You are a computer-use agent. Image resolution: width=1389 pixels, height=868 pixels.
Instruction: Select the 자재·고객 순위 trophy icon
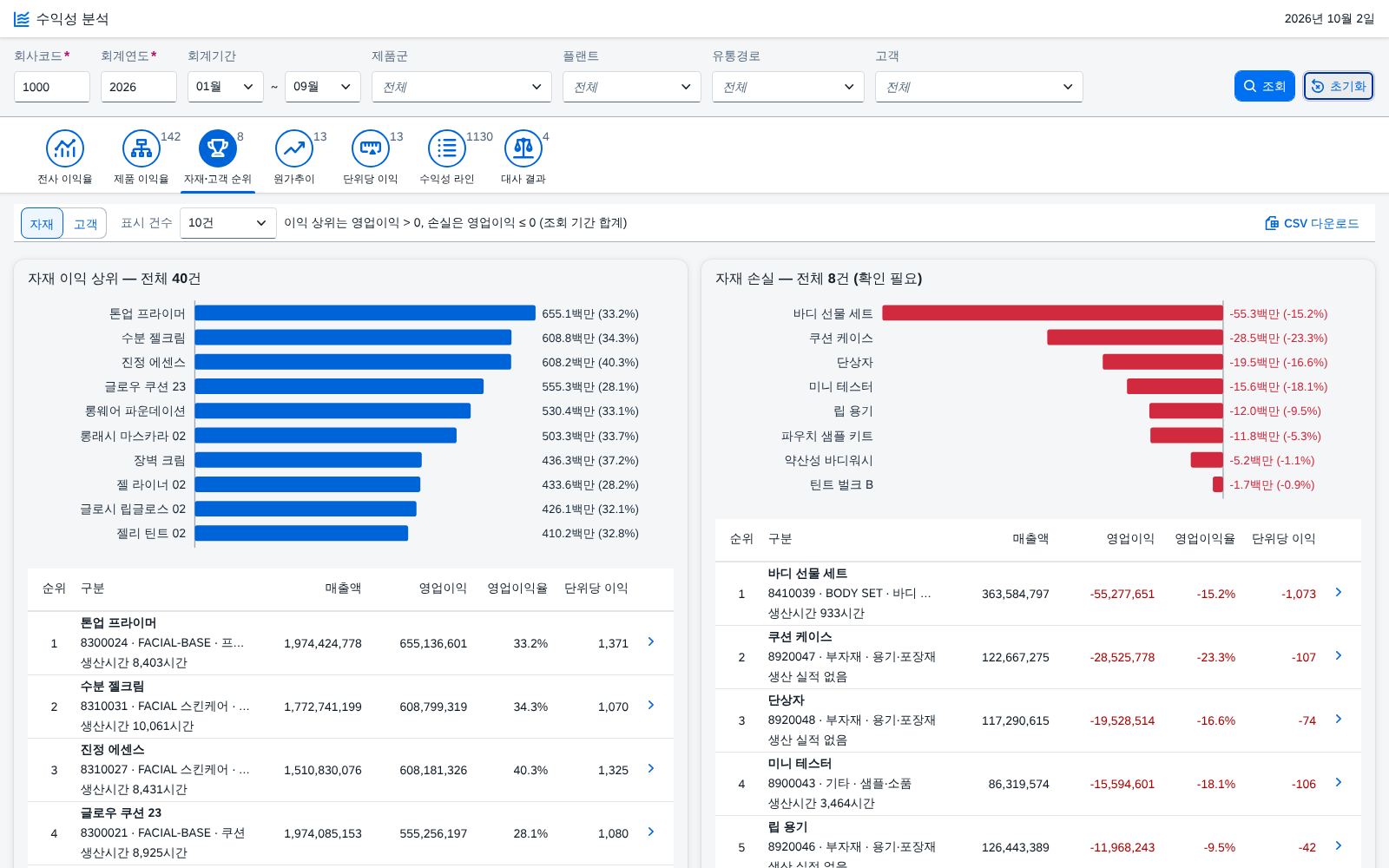[x=218, y=148]
